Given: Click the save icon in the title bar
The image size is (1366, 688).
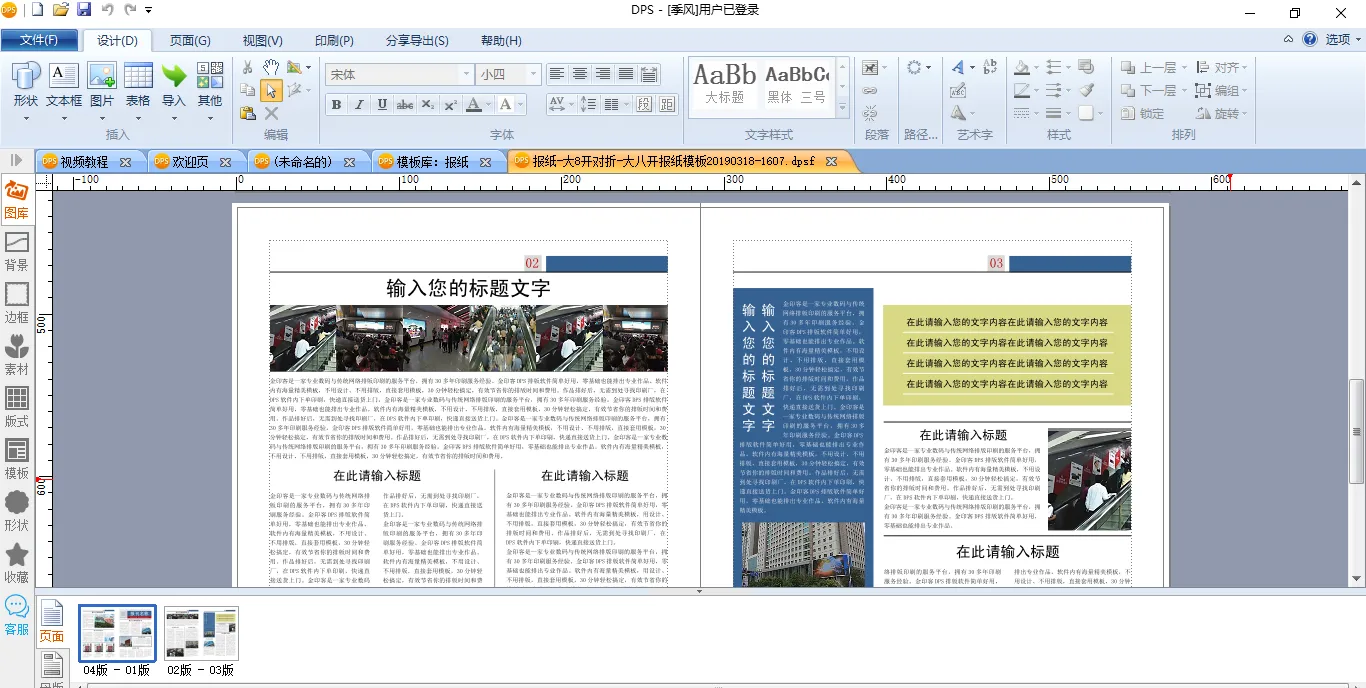Looking at the screenshot, I should (84, 10).
